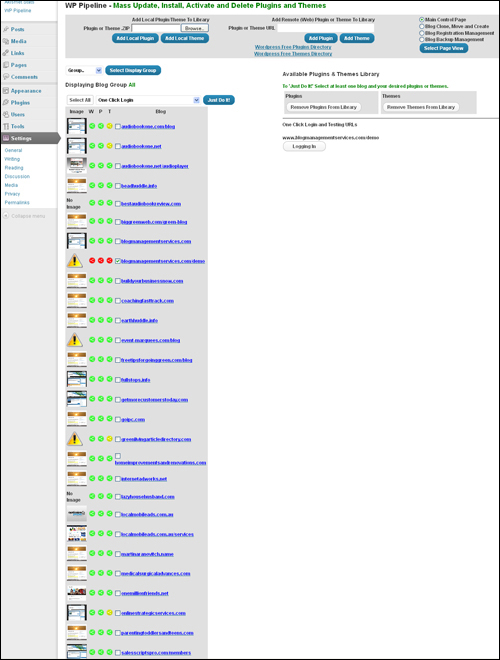This screenshot has width=500, height=660.
Task: Click the Comments bubble icon in sidebar
Action: [6, 77]
